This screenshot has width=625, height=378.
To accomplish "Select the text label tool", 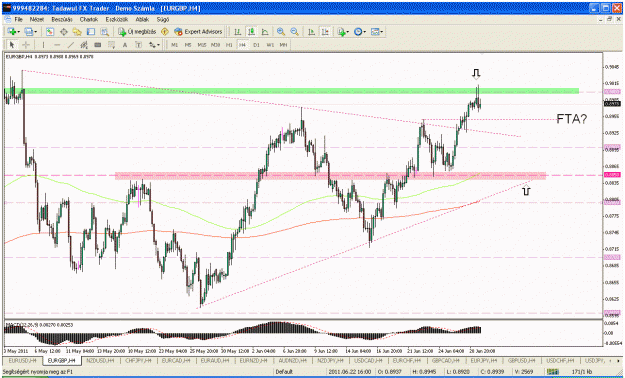I will point(138,45).
